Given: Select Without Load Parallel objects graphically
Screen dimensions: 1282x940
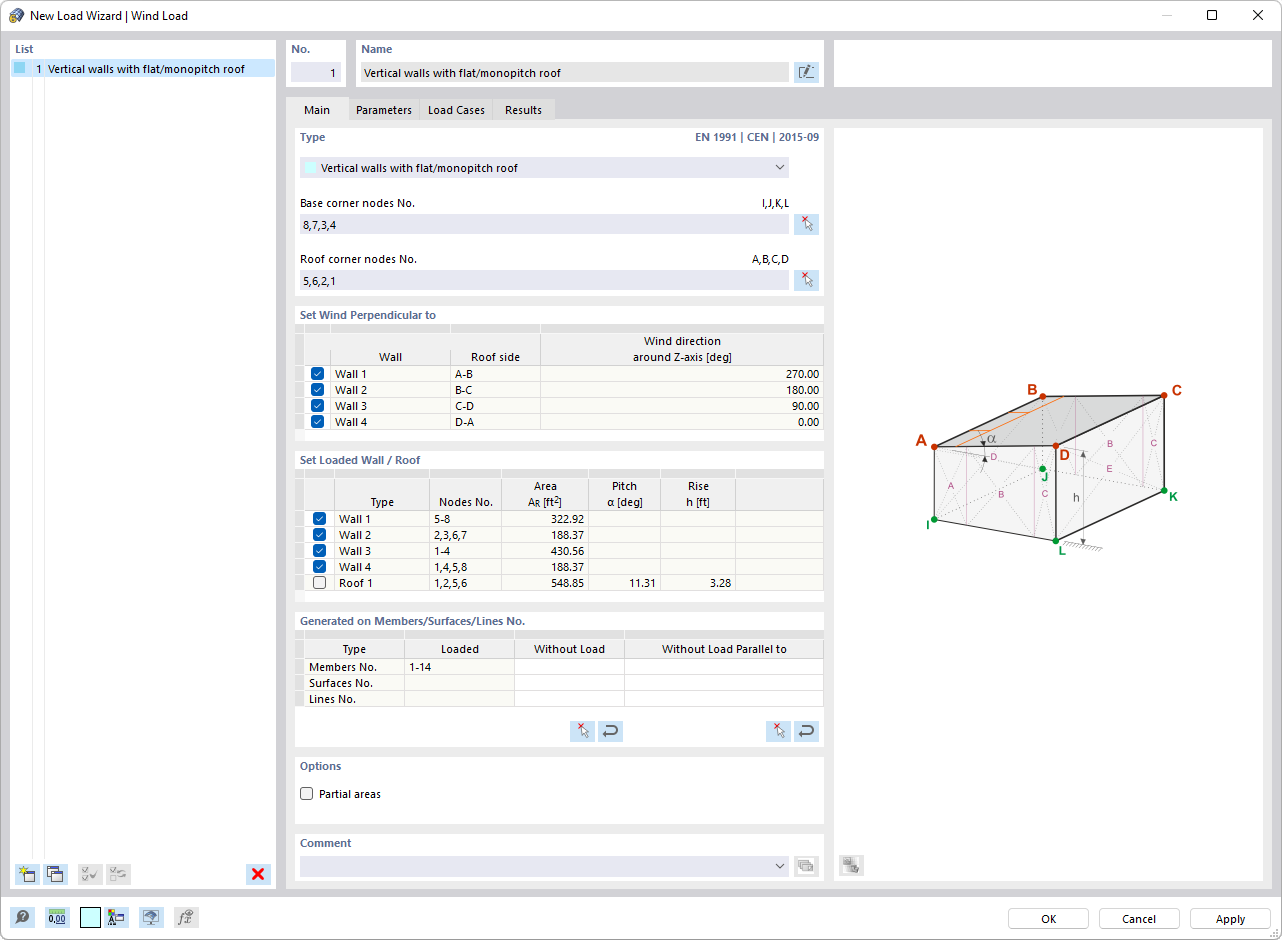Looking at the screenshot, I should tap(778, 731).
